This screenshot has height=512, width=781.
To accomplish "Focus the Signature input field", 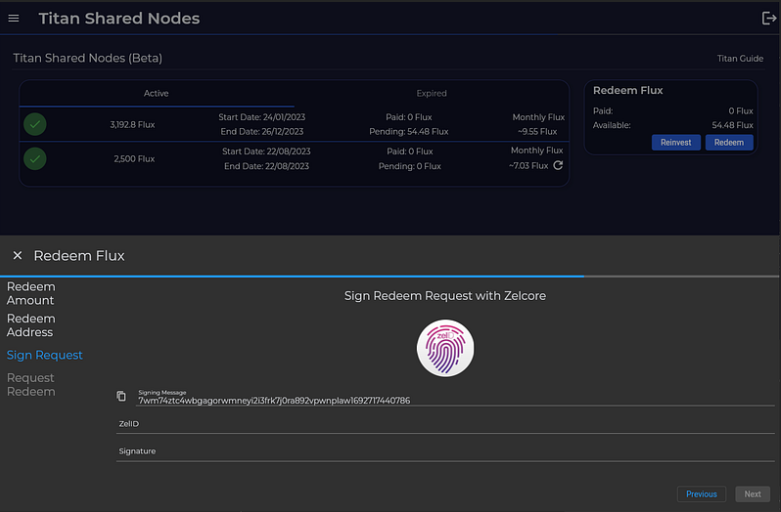I will coord(445,452).
